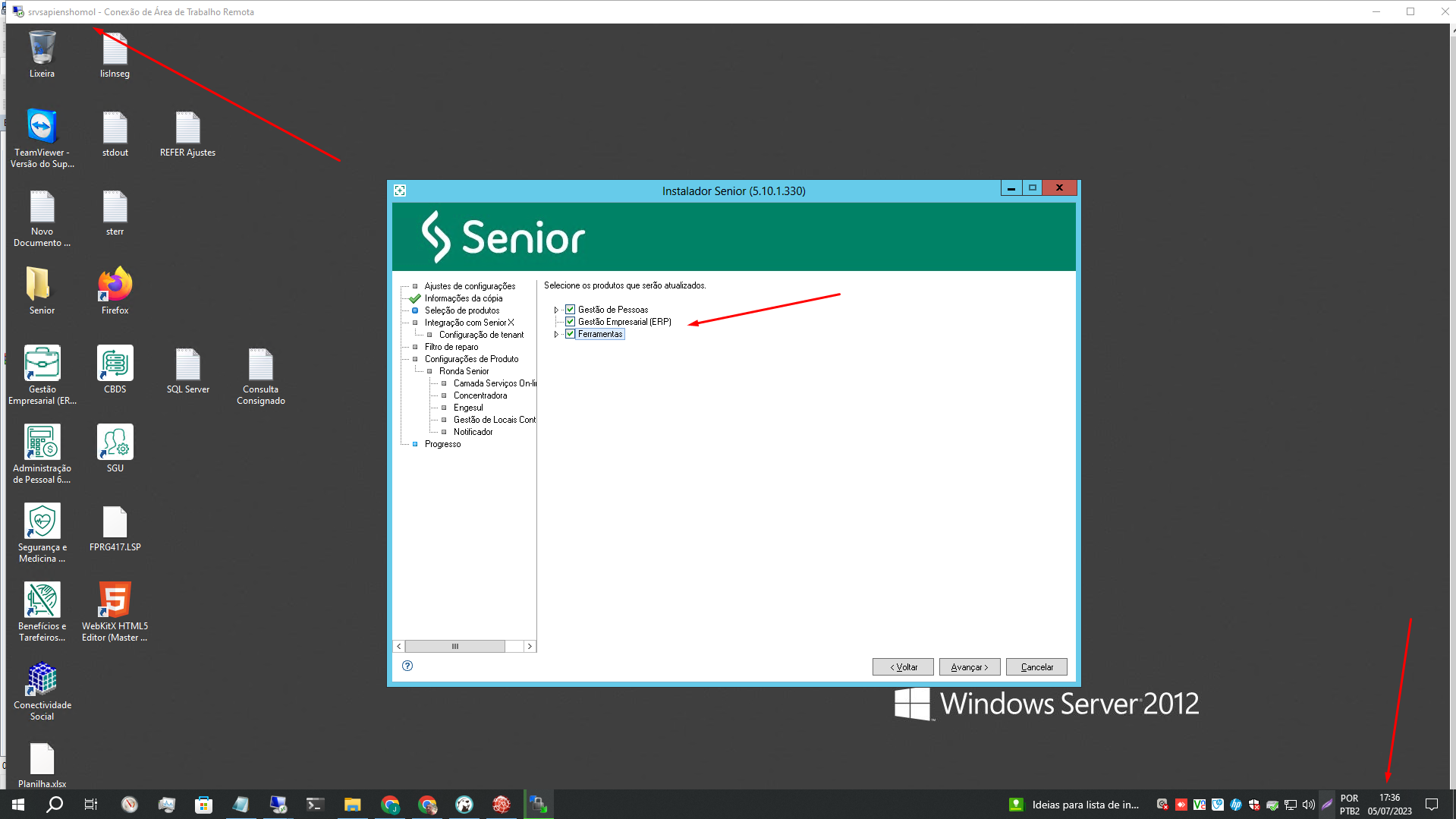This screenshot has width=1456, height=819.
Task: Open taskbar search magnifier
Action: pyautogui.click(x=55, y=805)
